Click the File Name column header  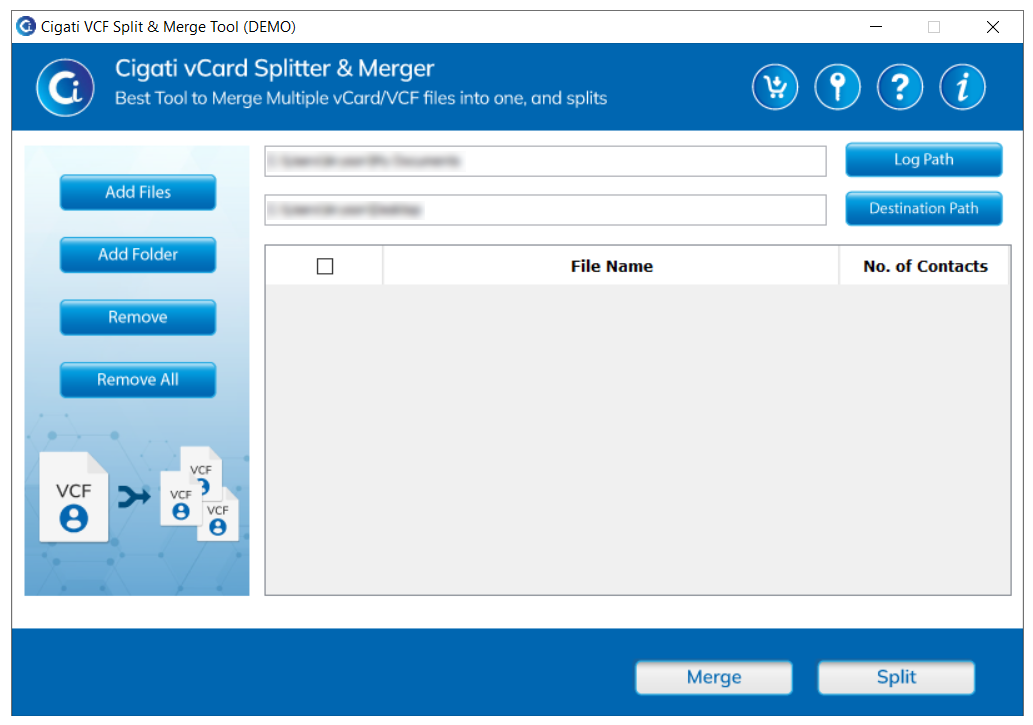(x=611, y=266)
